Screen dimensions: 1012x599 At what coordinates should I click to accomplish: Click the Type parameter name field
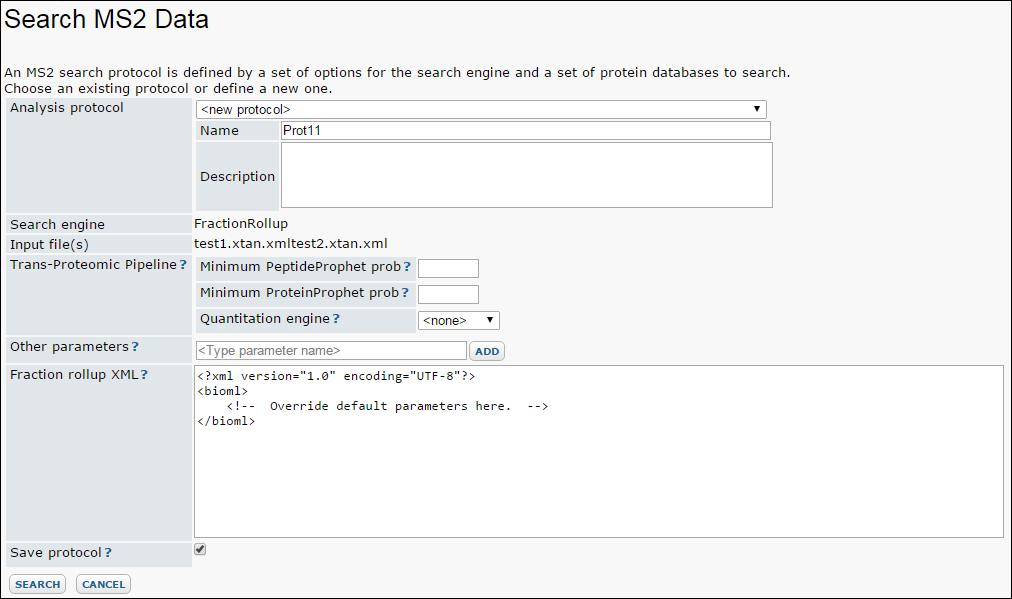click(331, 350)
